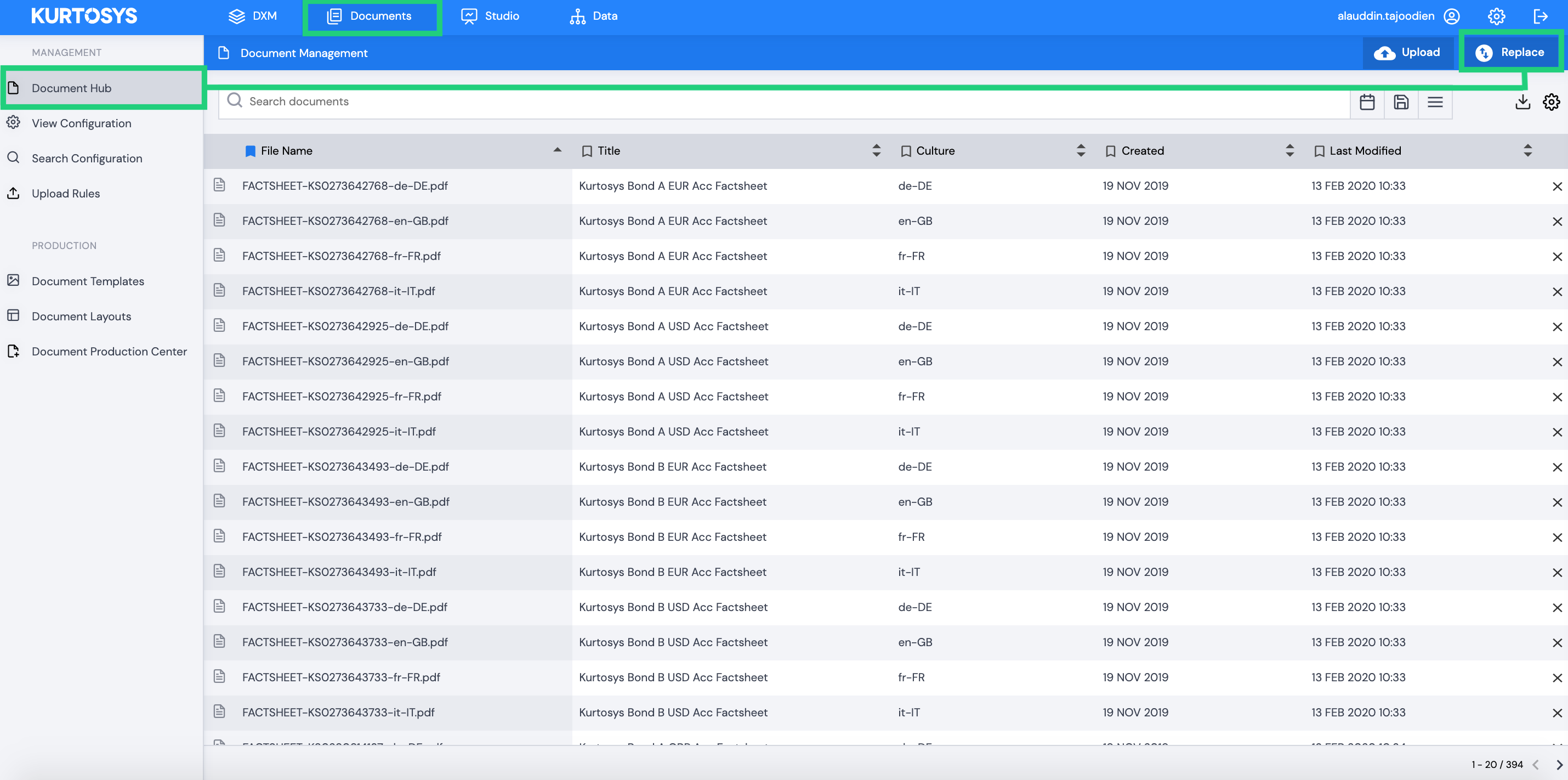Open the DXM module
Image resolution: width=1568 pixels, height=780 pixels.
tap(252, 16)
